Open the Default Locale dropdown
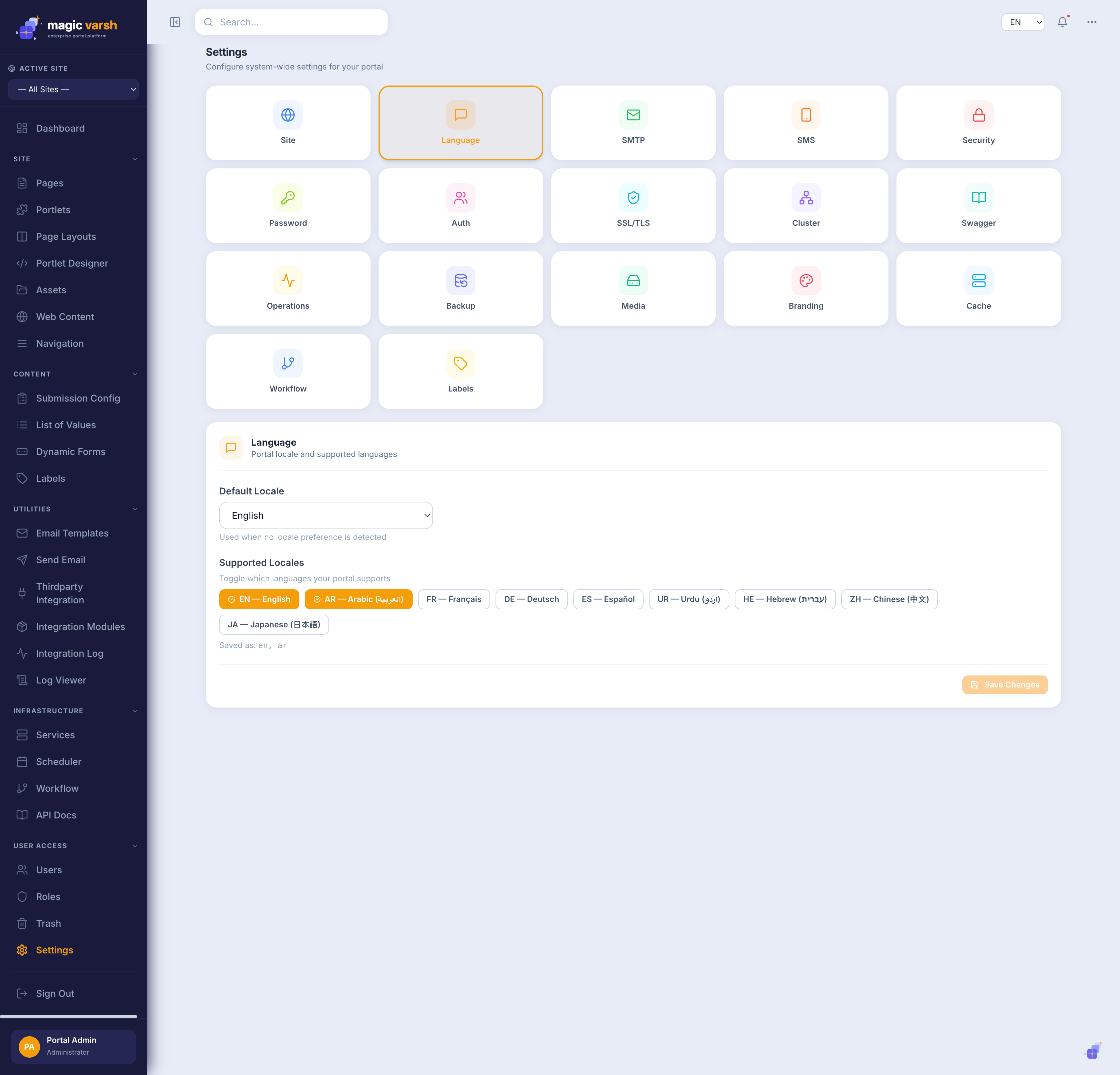Screen dimensions: 1120x1075 point(326,515)
